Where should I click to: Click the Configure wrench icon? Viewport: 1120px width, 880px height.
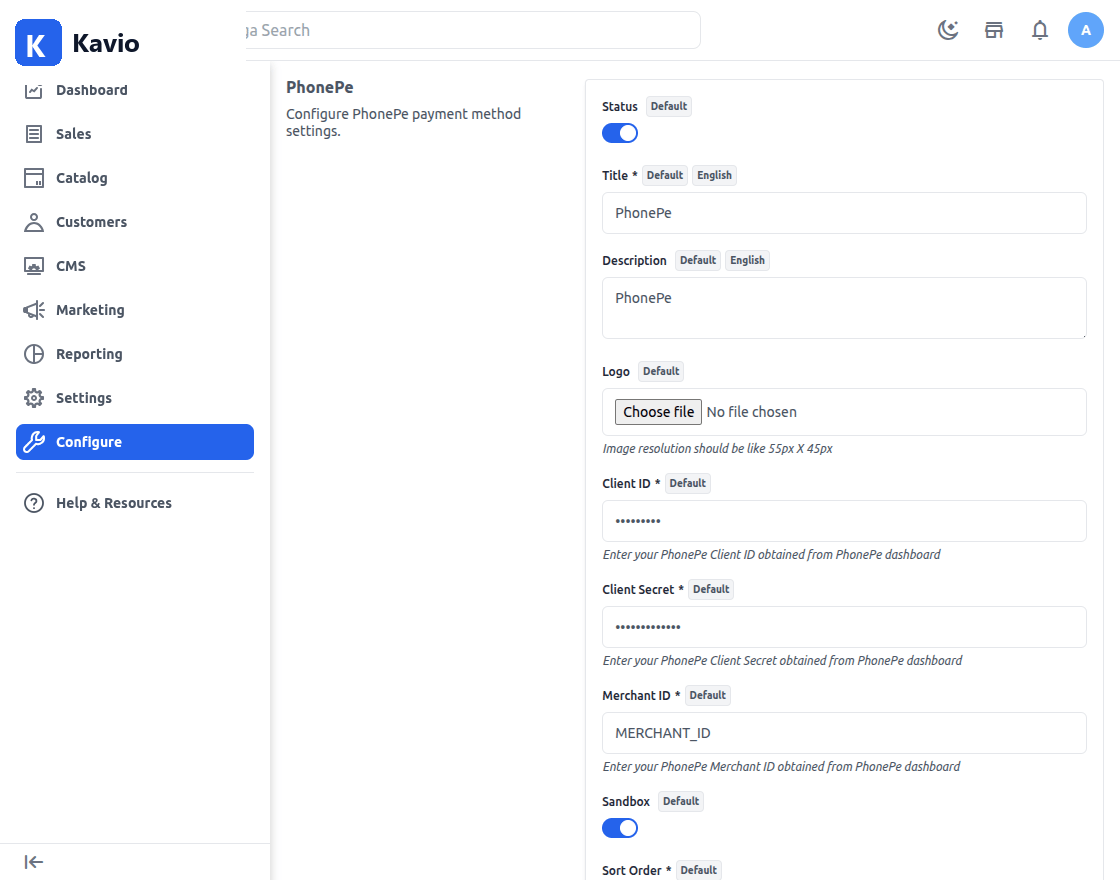pyautogui.click(x=34, y=442)
